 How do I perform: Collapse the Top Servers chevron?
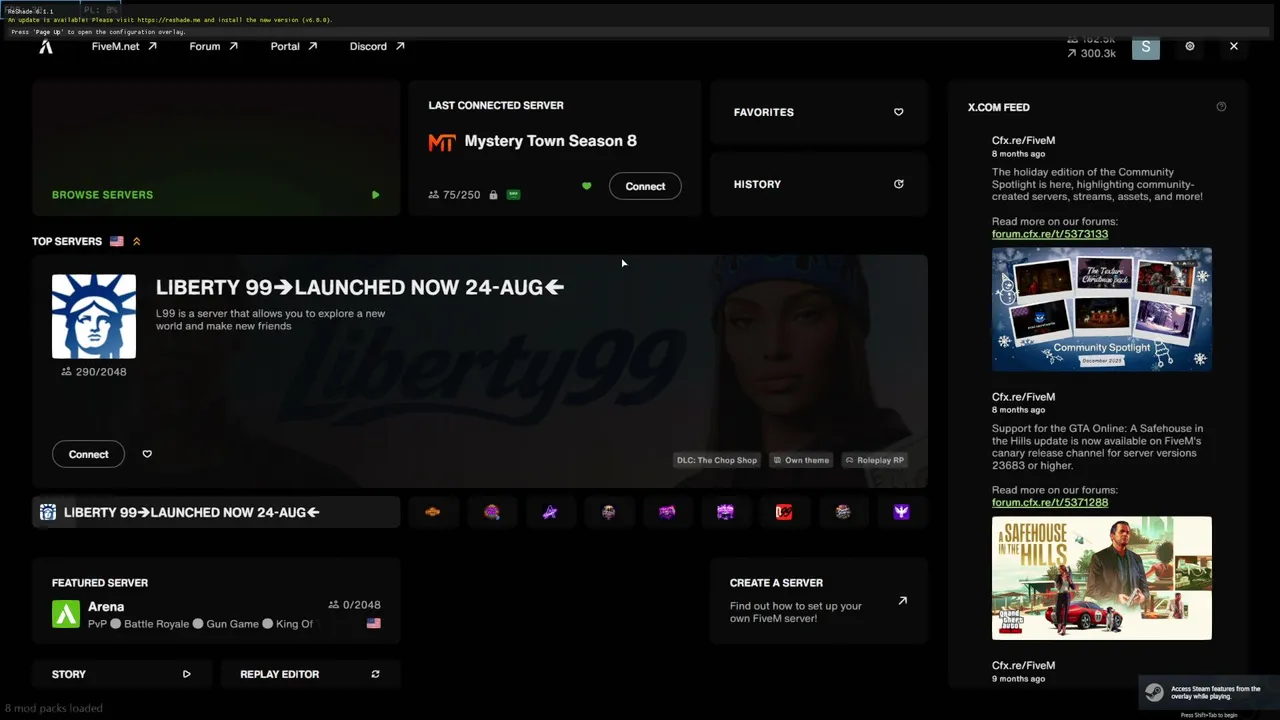137,241
